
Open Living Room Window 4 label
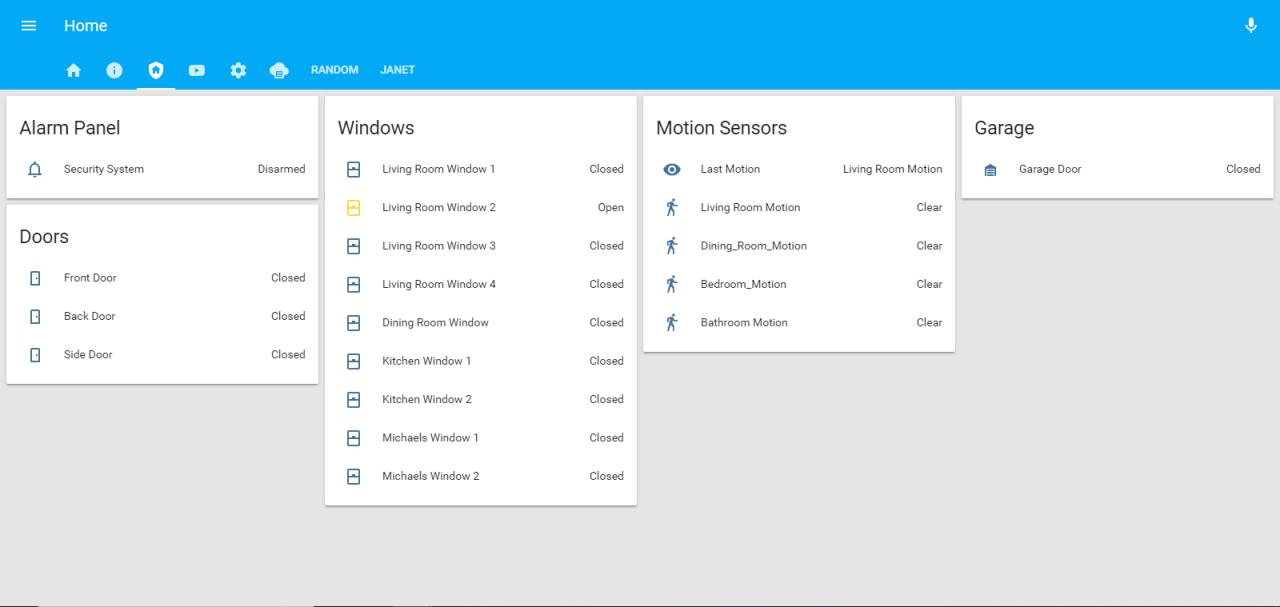tap(438, 284)
